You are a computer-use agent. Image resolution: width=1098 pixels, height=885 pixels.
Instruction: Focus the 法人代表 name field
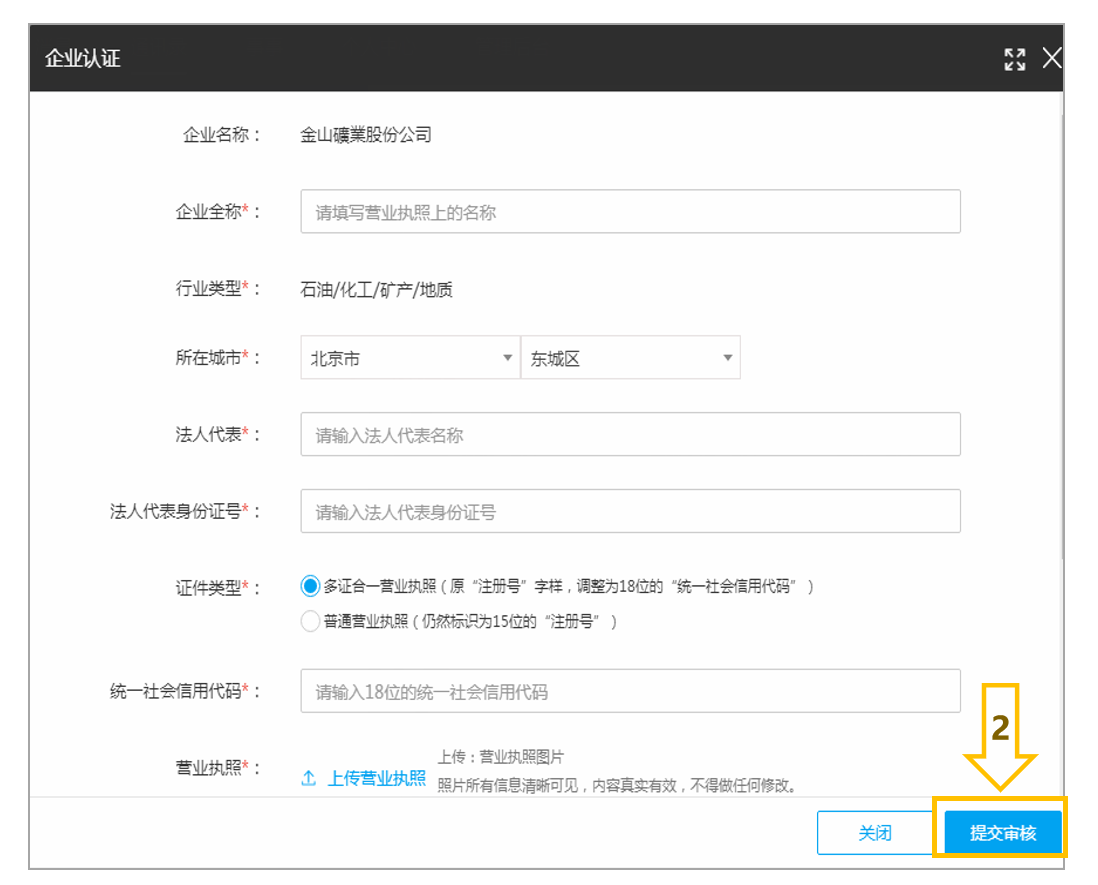coord(630,434)
